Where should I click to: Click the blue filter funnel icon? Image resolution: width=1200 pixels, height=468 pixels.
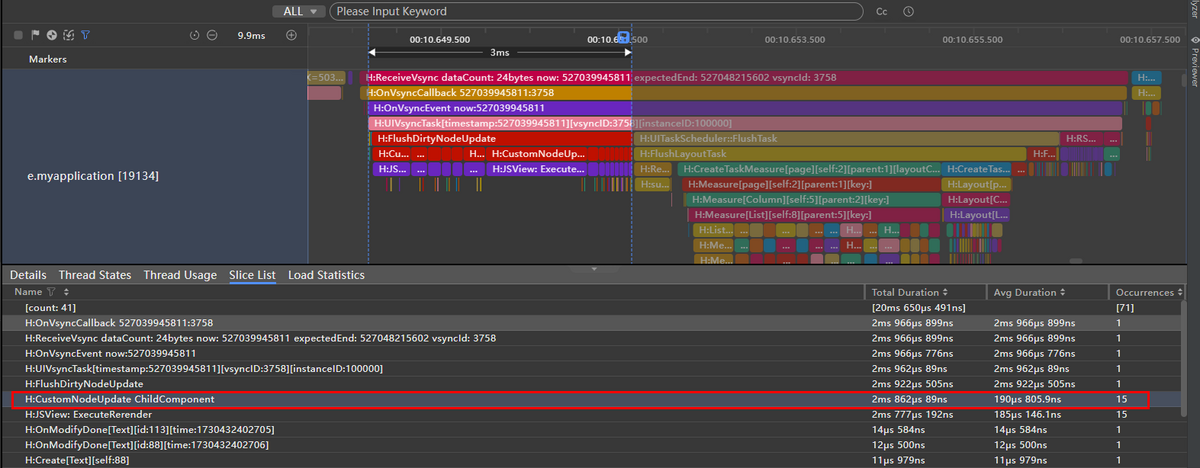(x=85, y=35)
